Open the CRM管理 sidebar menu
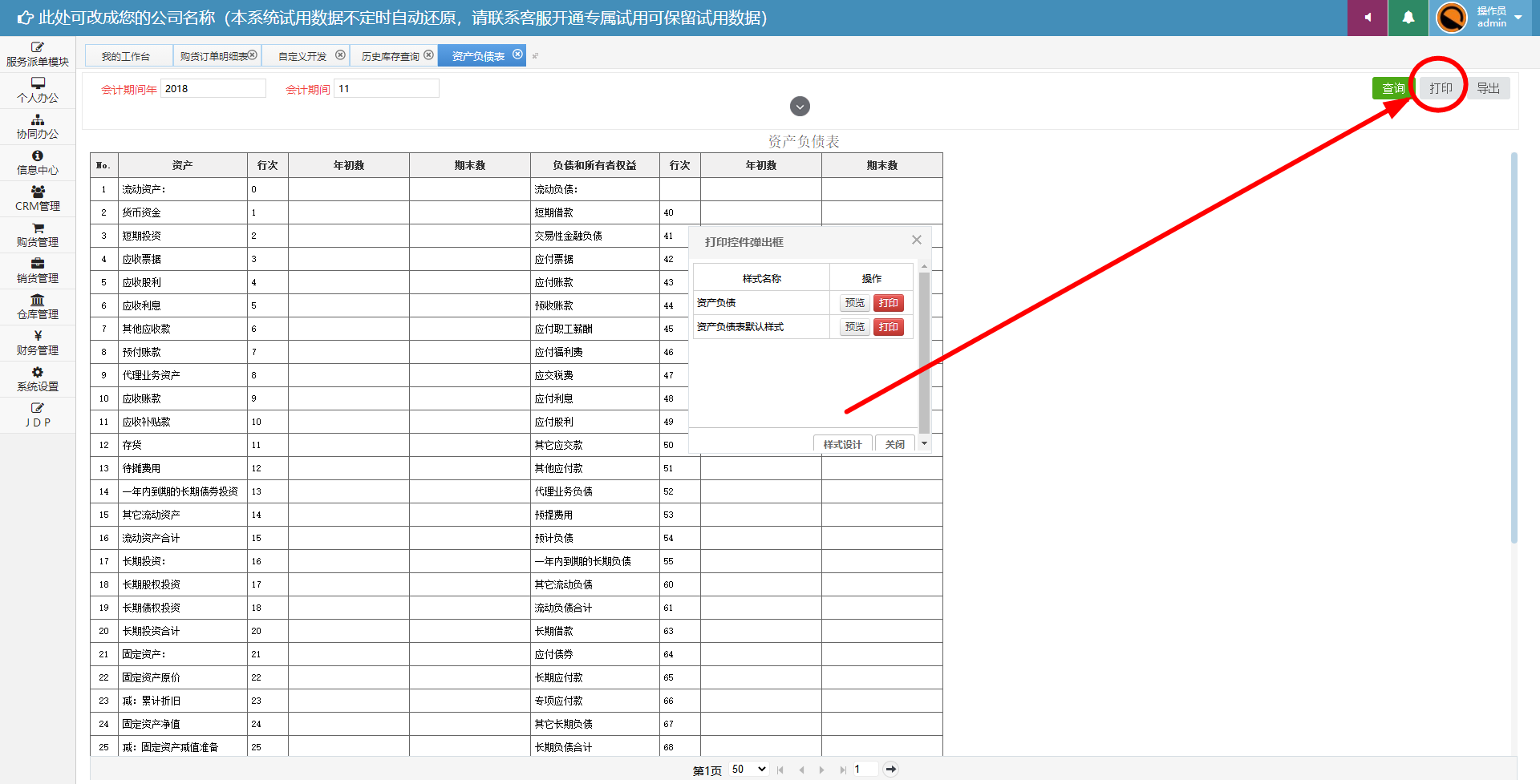Image resolution: width=1540 pixels, height=784 pixels. 38,199
